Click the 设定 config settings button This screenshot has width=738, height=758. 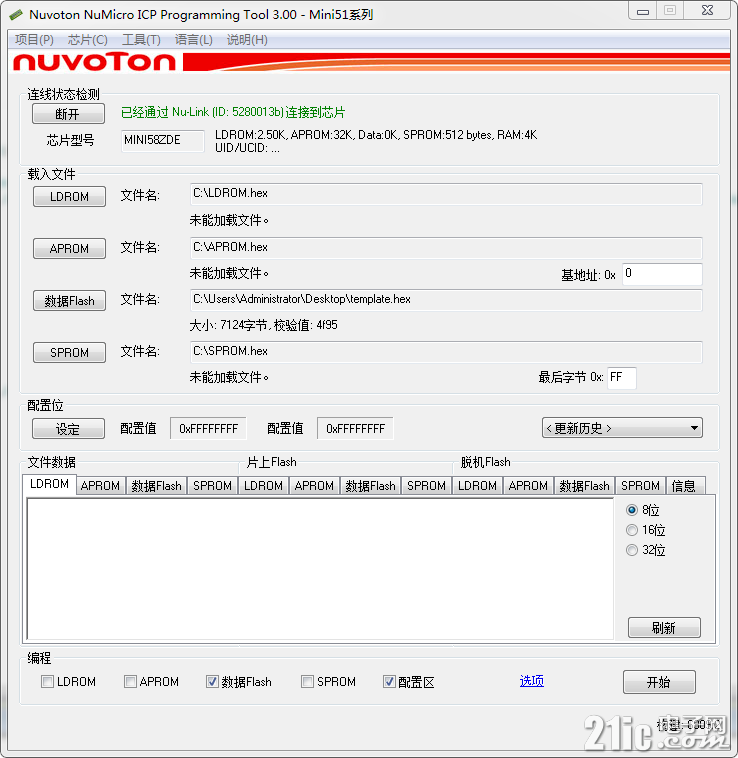tap(68, 428)
